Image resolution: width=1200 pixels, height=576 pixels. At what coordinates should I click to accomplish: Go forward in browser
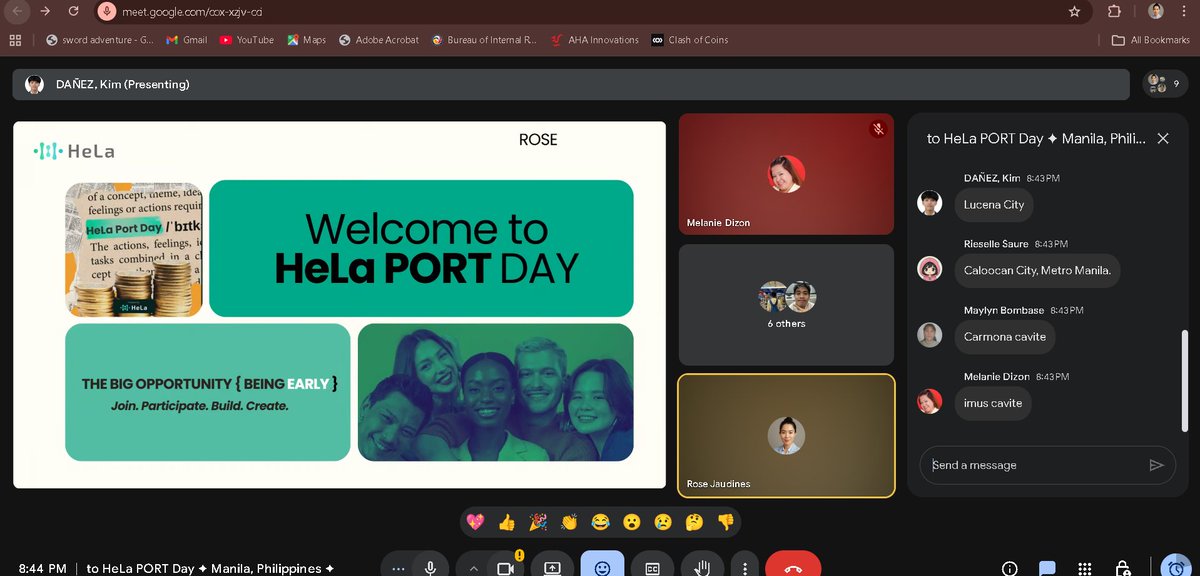[46, 11]
